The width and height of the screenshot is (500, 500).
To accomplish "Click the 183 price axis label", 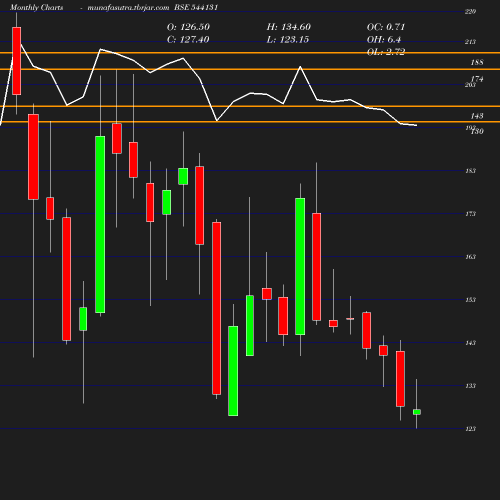I will pyautogui.click(x=470, y=171).
